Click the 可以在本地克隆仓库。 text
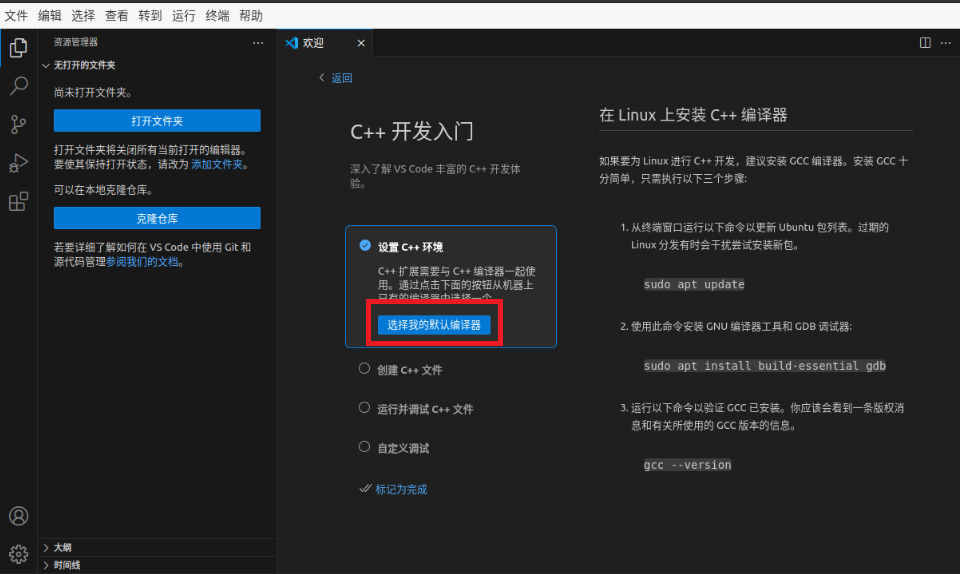The height and width of the screenshot is (574, 960). click(x=103, y=190)
